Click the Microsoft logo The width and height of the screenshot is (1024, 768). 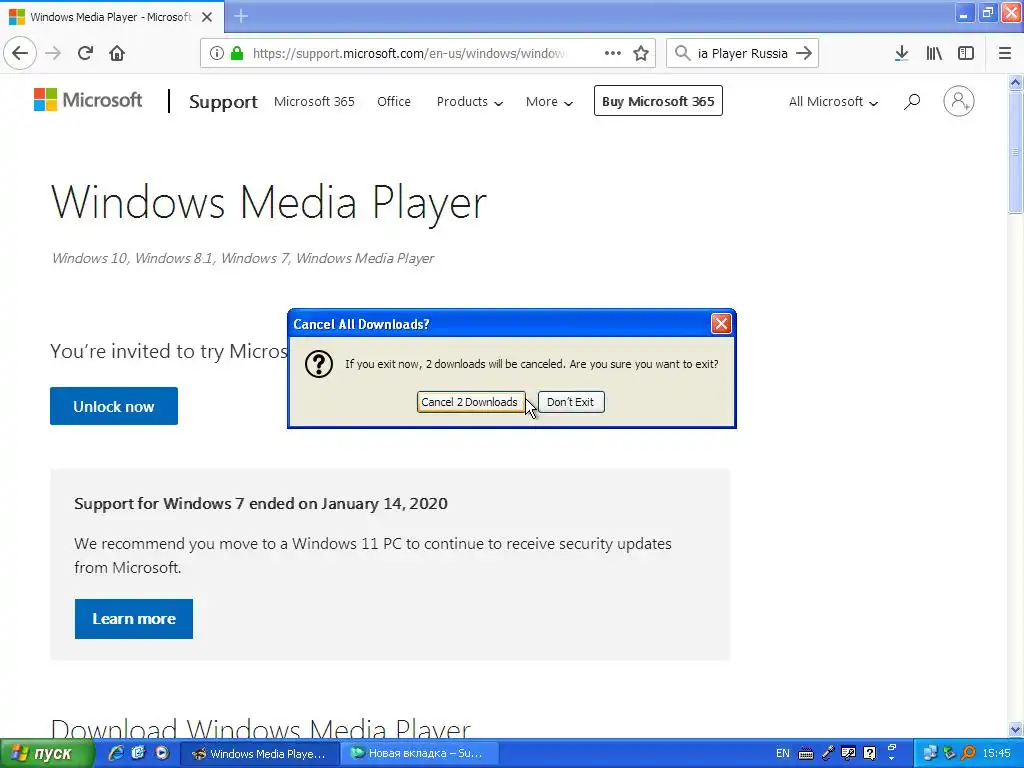88,100
